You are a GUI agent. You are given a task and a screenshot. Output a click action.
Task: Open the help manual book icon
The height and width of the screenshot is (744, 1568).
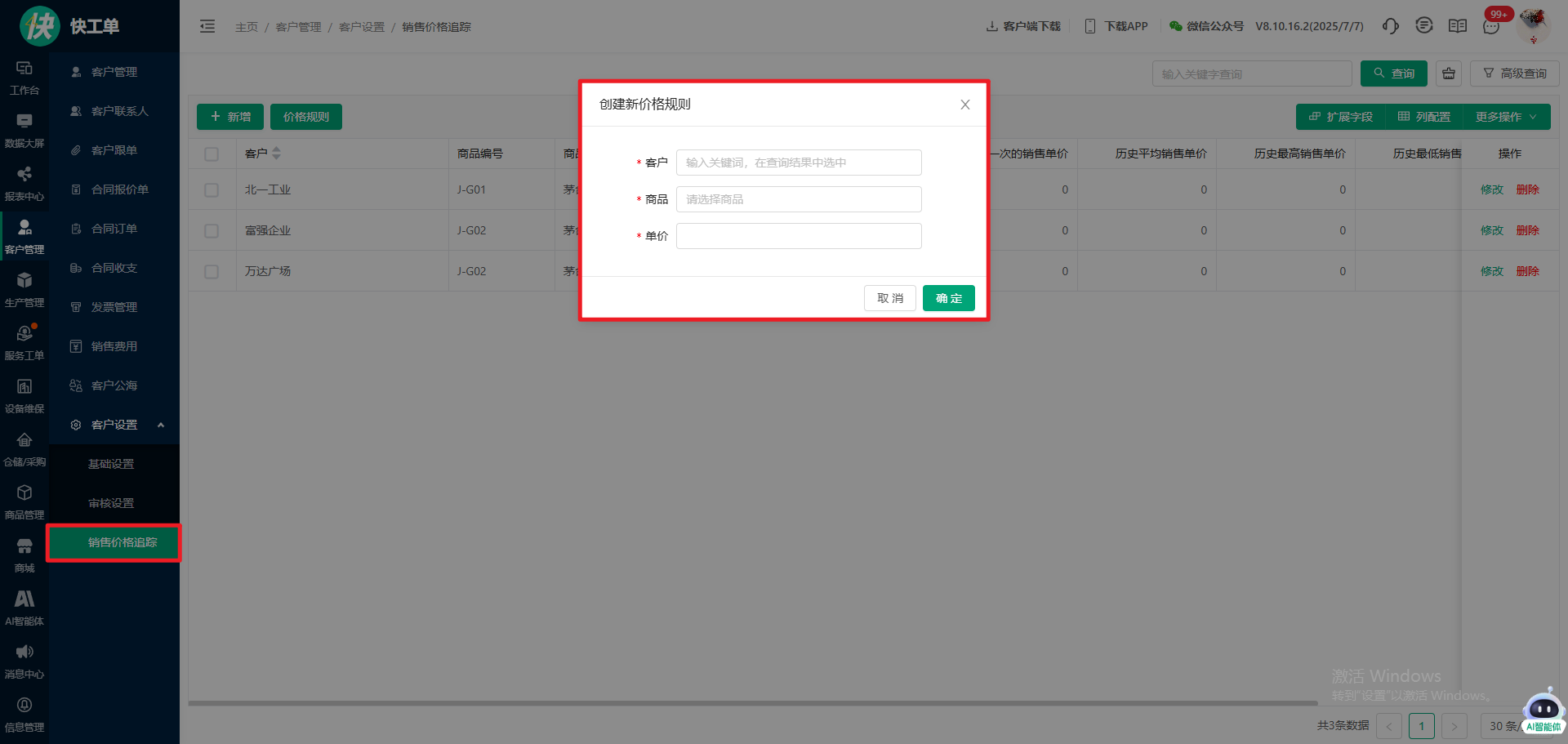pos(1457,26)
